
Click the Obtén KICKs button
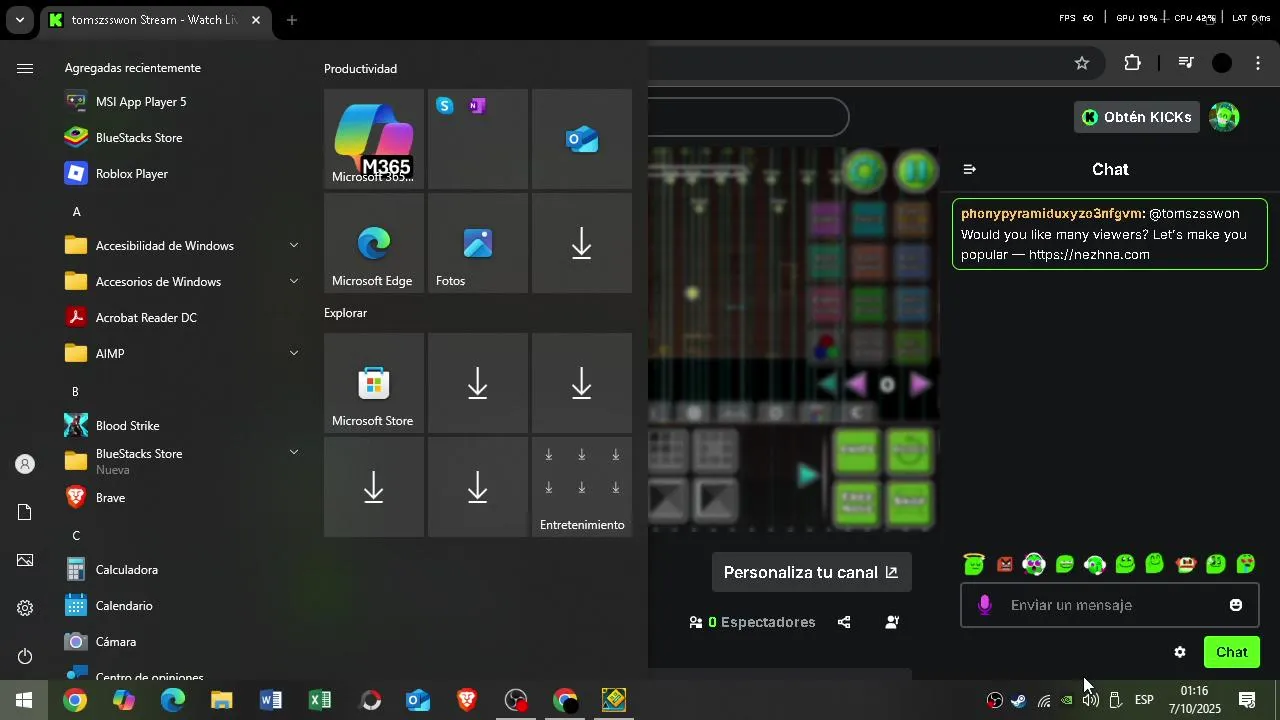tap(1137, 117)
